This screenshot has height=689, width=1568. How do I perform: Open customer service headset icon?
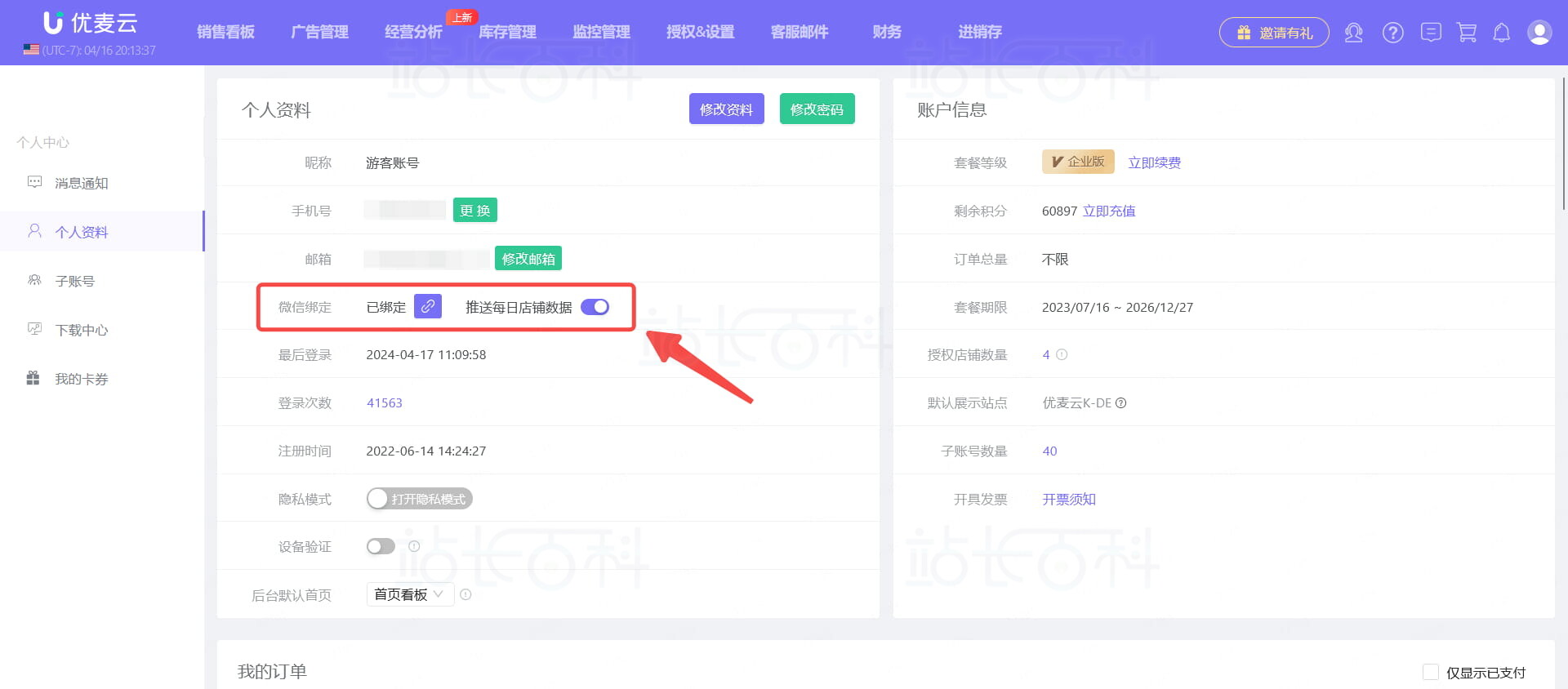(x=1353, y=33)
